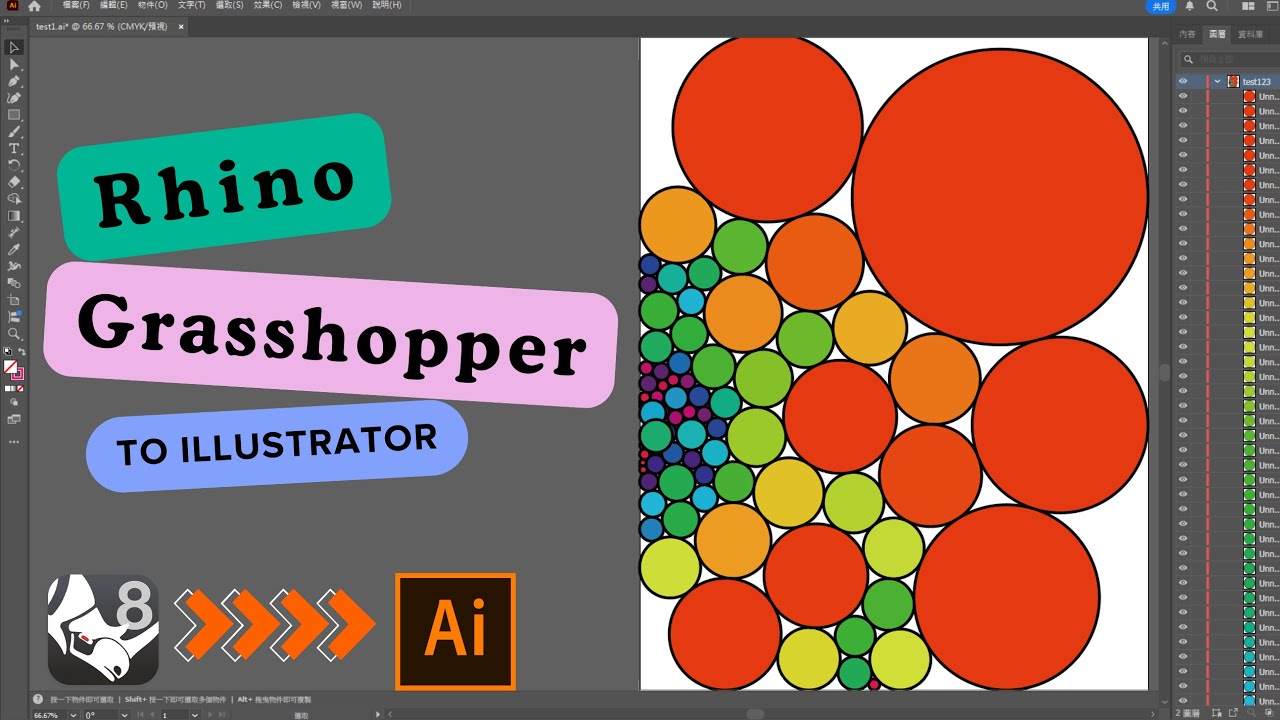Open notifications bell icon
1280x720 pixels.
point(1190,6)
